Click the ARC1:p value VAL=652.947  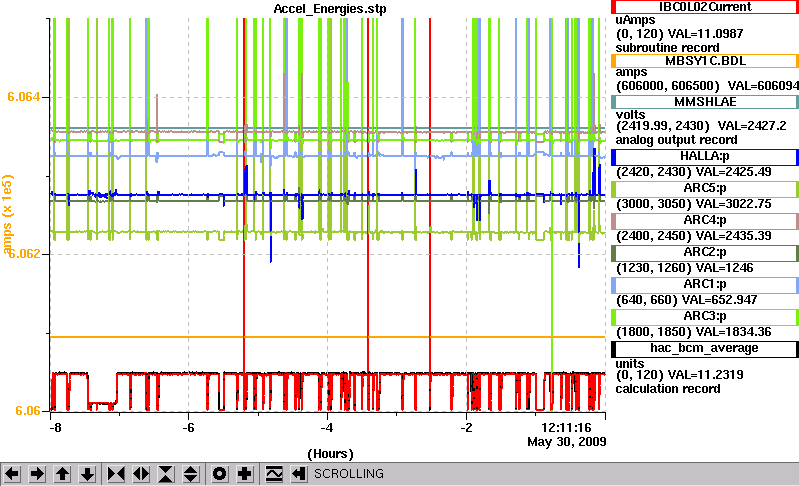720,301
